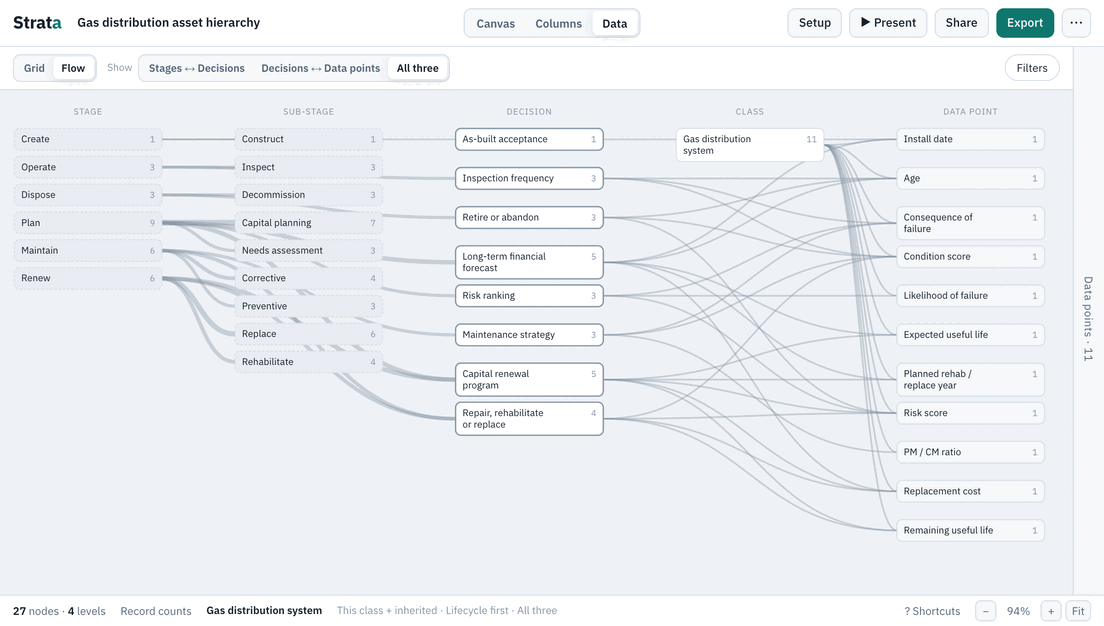Select the Plan stage node
The width and height of the screenshot is (1104, 626).
88,223
